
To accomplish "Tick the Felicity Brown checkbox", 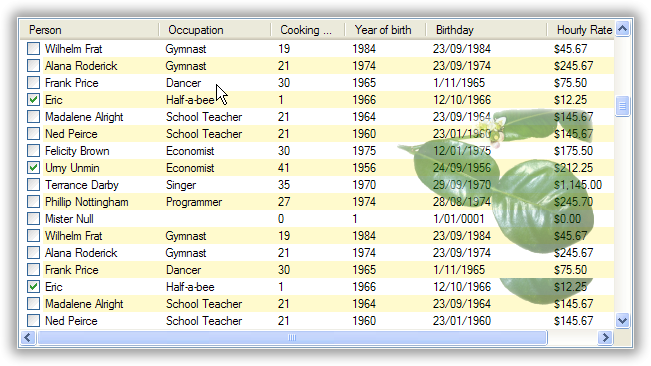I will coord(33,151).
